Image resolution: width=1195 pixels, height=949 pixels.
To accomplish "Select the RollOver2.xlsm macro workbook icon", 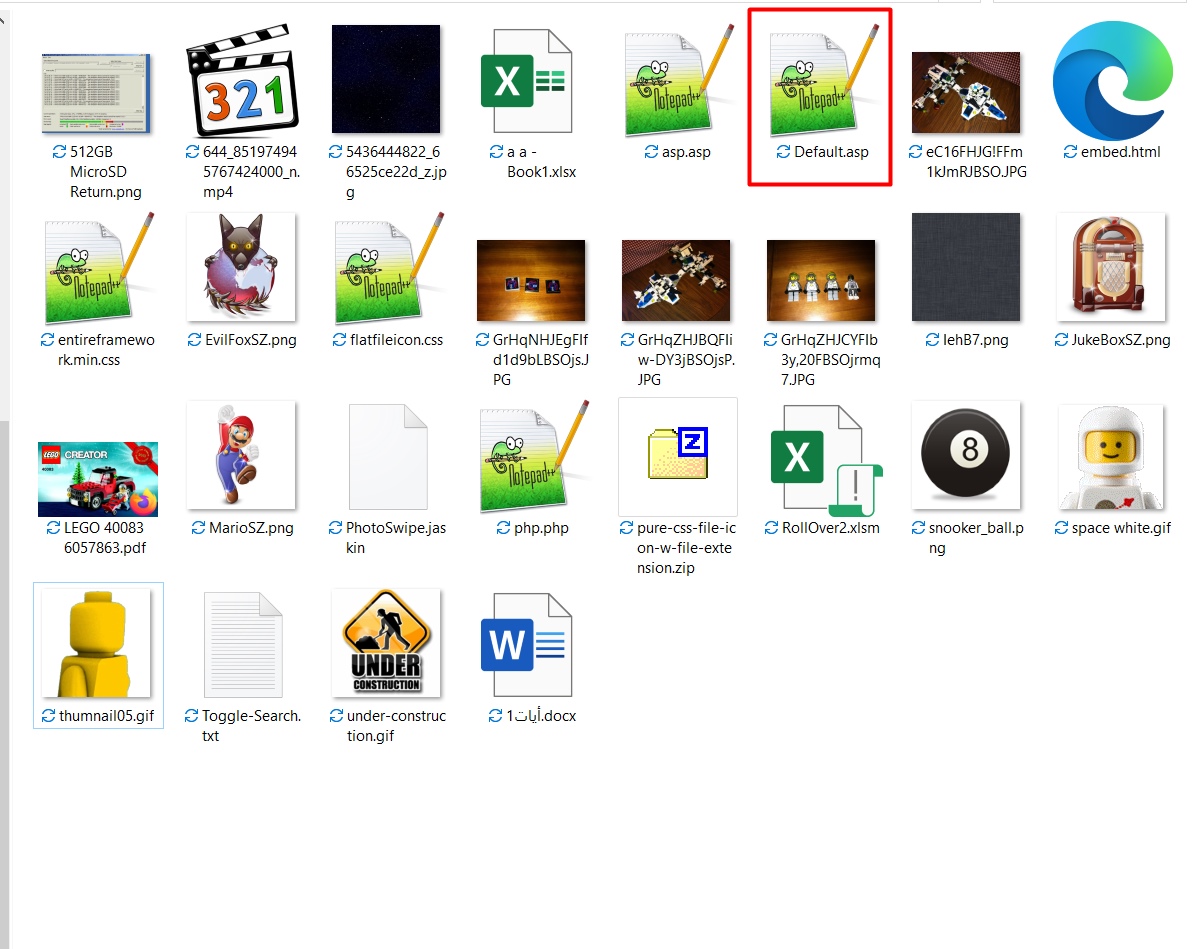I will (819, 457).
